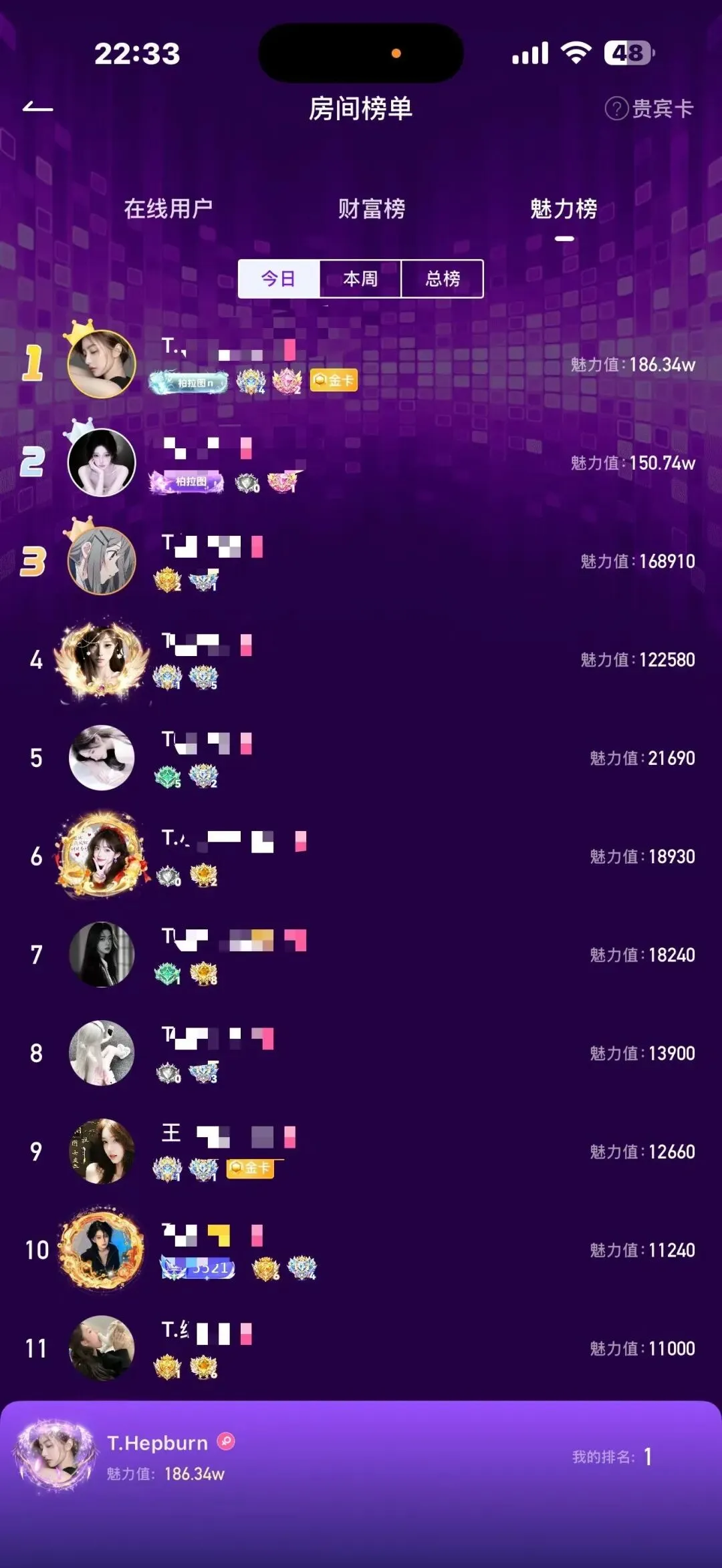Viewport: 722px width, 1568px height.
Task: Switch to the 财富榜 tab
Action: 371,209
